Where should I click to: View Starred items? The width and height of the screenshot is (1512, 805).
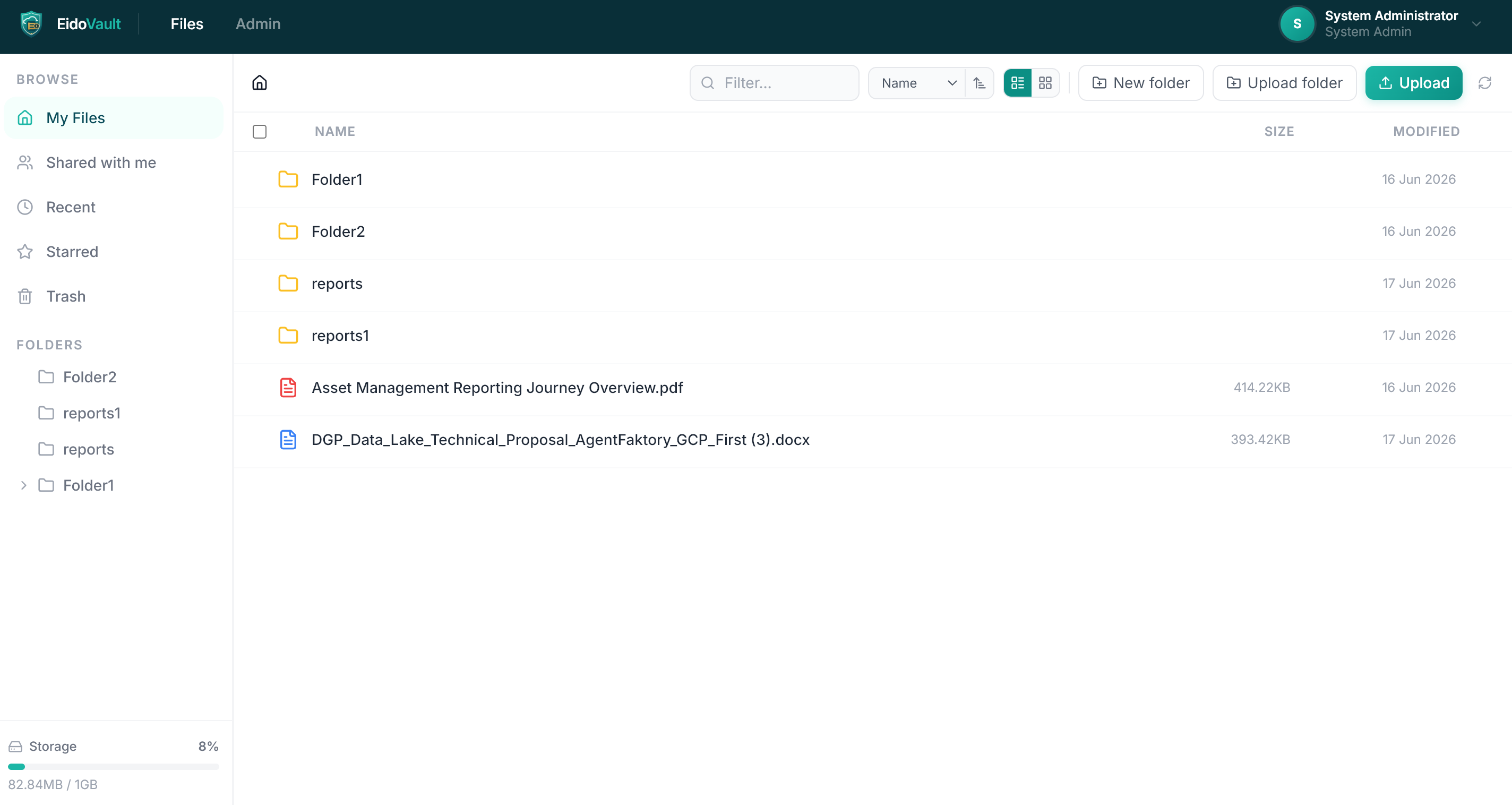[113, 252]
